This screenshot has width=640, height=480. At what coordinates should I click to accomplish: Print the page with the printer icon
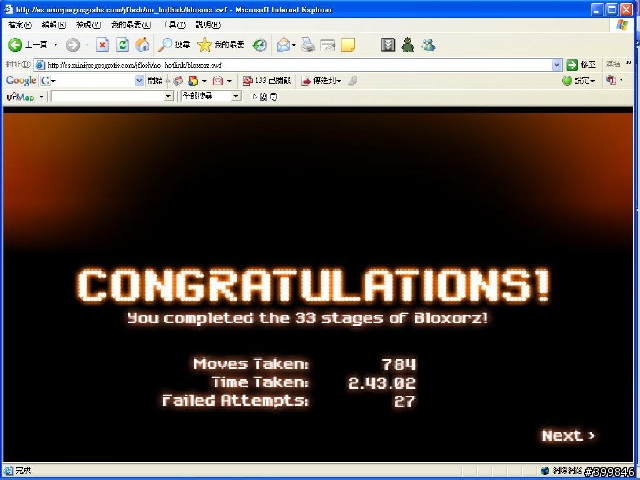(308, 45)
